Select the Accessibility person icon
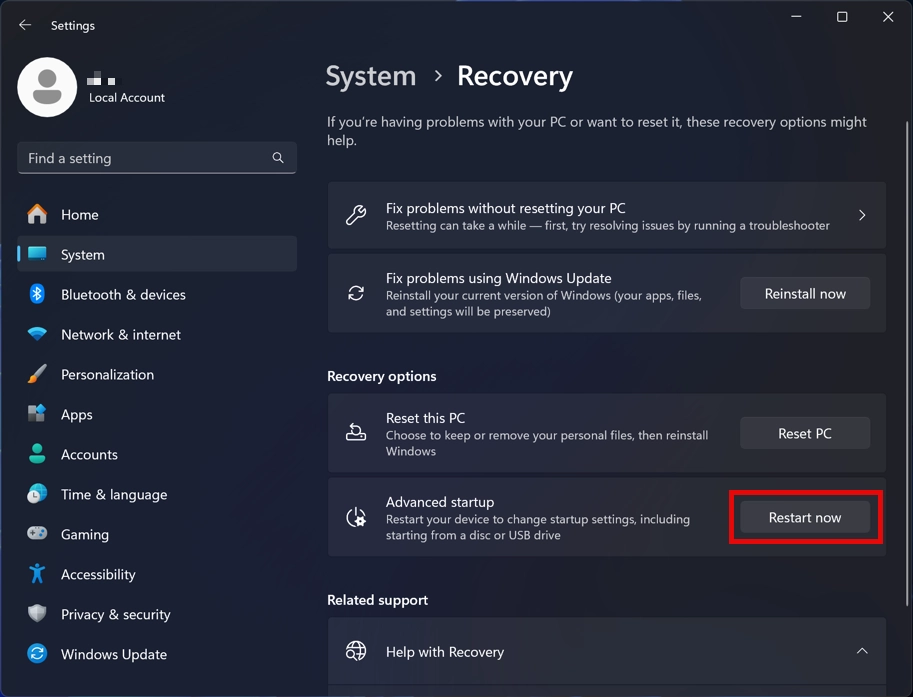The height and width of the screenshot is (697, 913). click(37, 574)
